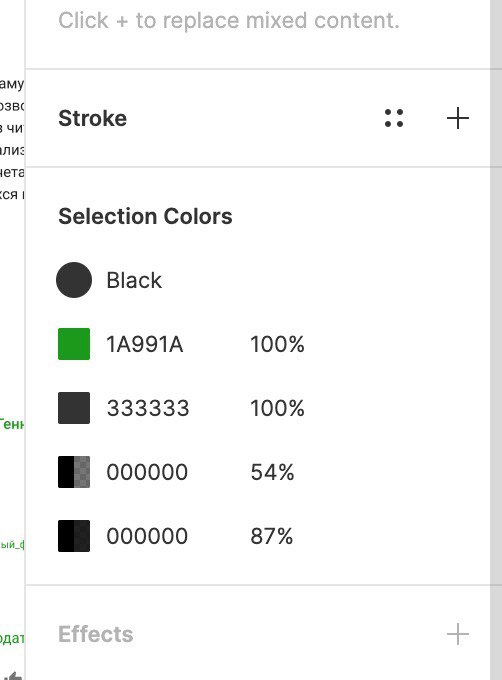The height and width of the screenshot is (680, 502).
Task: Open the 000000 swatch at 54% opacity
Action: point(74,472)
